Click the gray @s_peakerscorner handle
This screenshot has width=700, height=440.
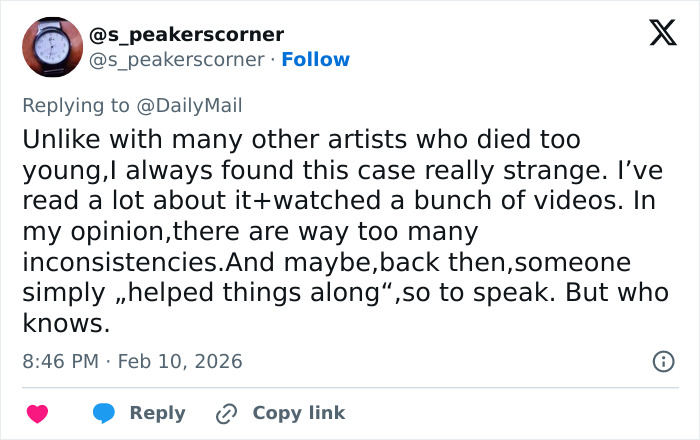click(178, 59)
